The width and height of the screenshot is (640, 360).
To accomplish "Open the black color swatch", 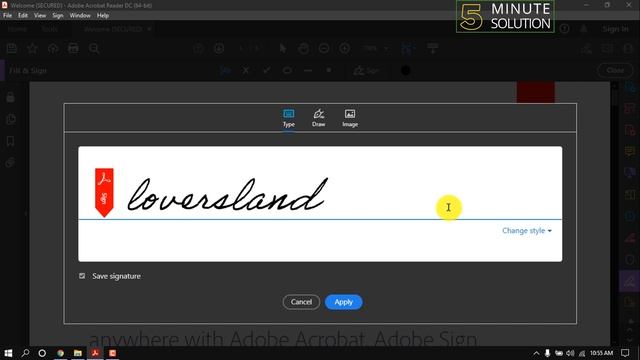I will 405,71.
